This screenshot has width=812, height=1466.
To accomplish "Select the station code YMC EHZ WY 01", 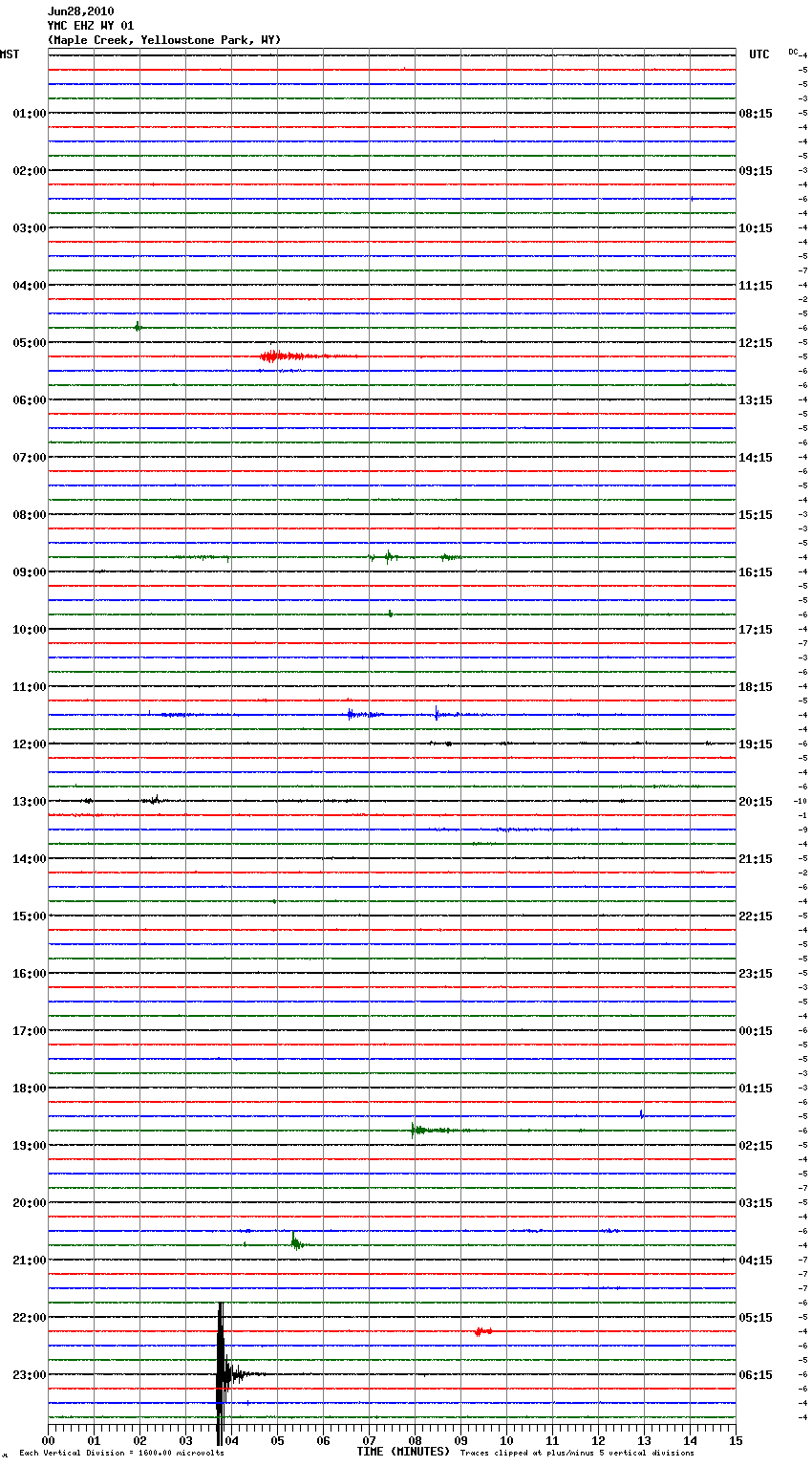I will coord(91,26).
